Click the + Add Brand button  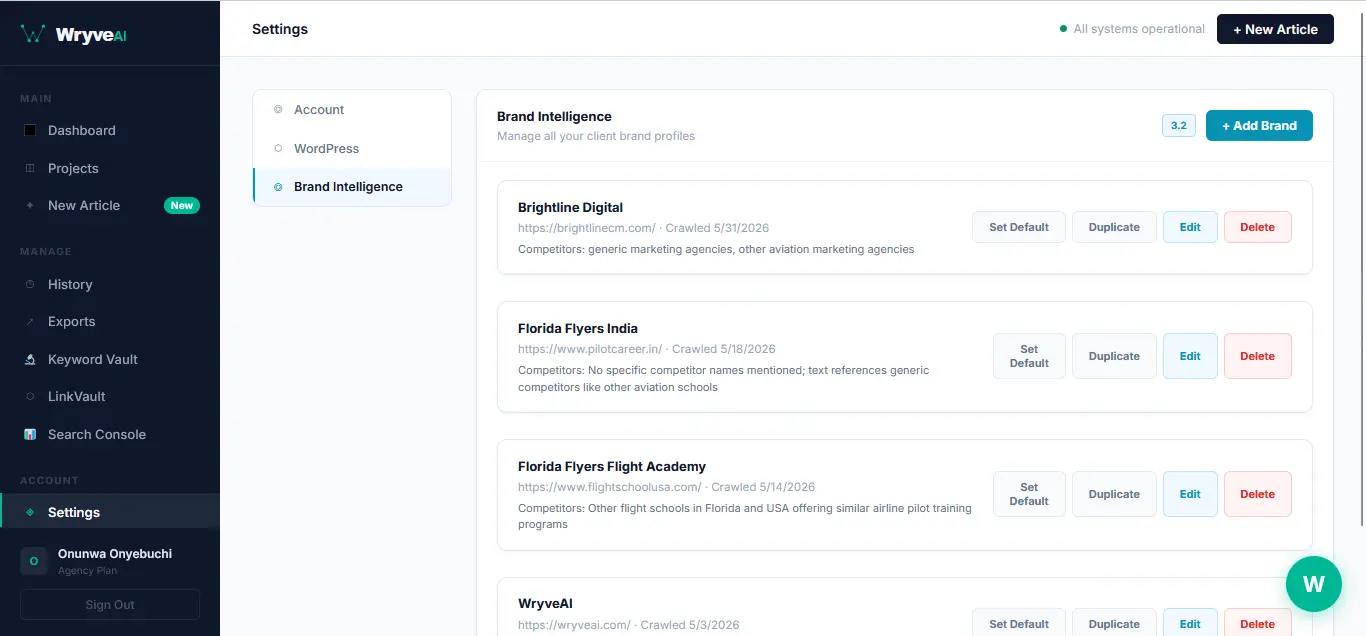(1259, 126)
